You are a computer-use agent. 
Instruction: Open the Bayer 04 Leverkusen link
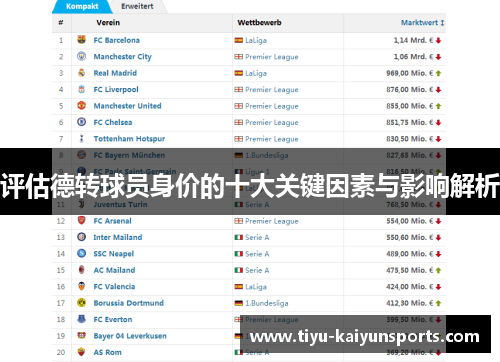click(130, 336)
